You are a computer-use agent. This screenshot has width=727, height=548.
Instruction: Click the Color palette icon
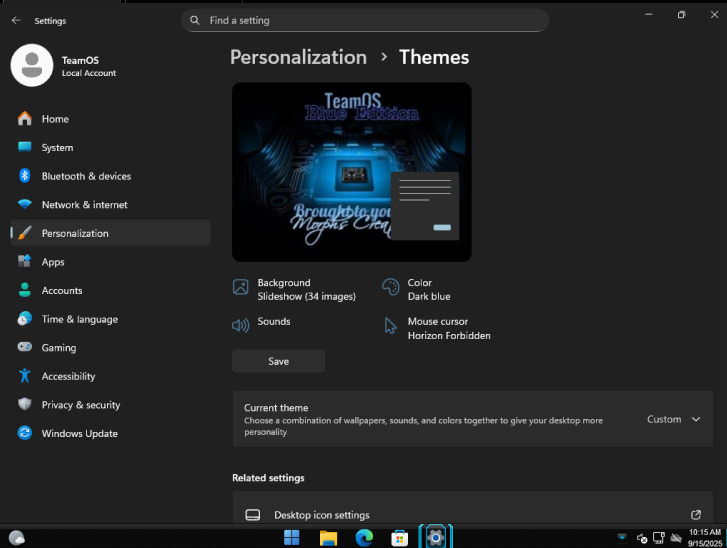pyautogui.click(x=390, y=287)
